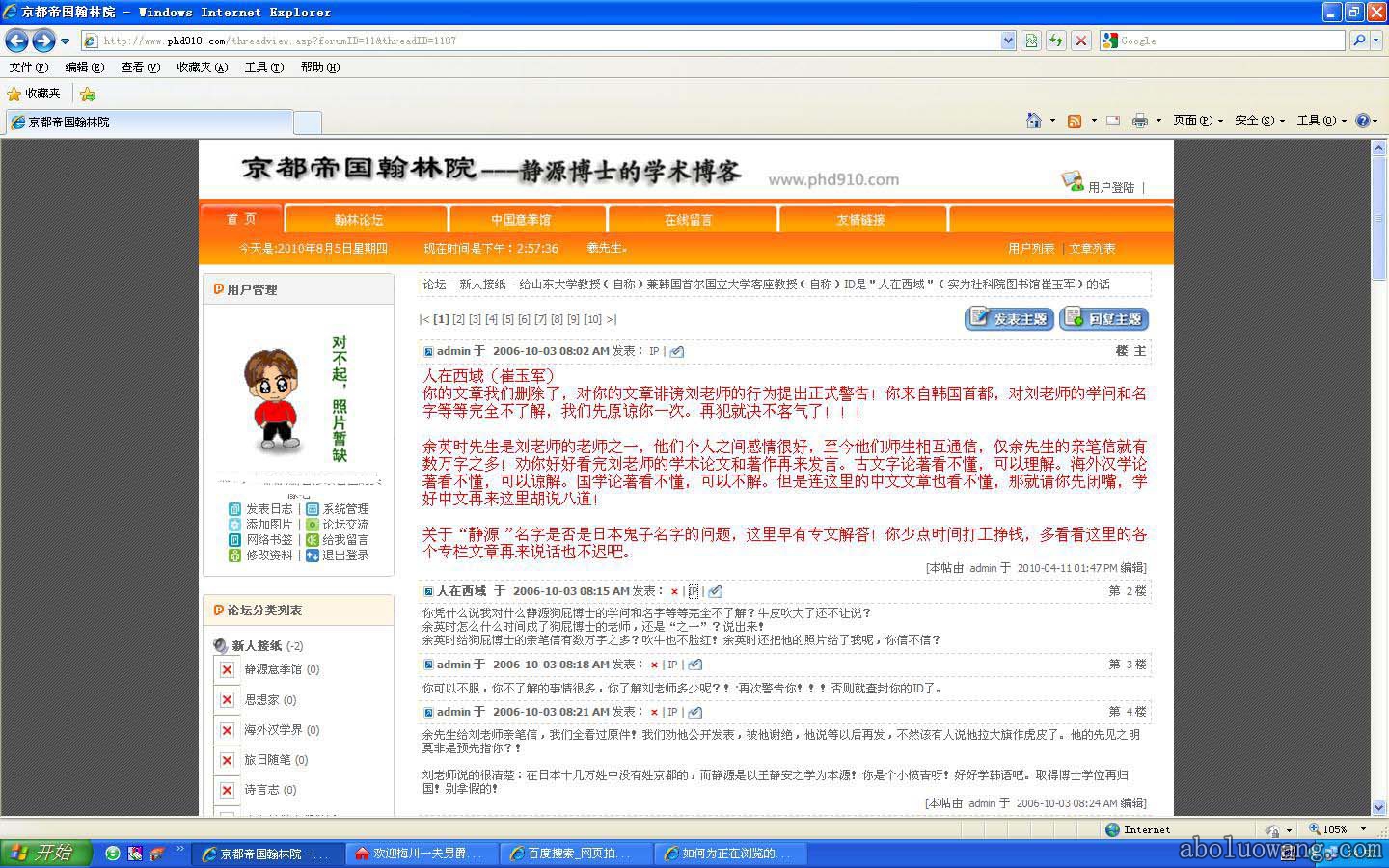The width and height of the screenshot is (1389, 868).
Task: Expand the Print dropdown arrow
Action: (x=1158, y=121)
